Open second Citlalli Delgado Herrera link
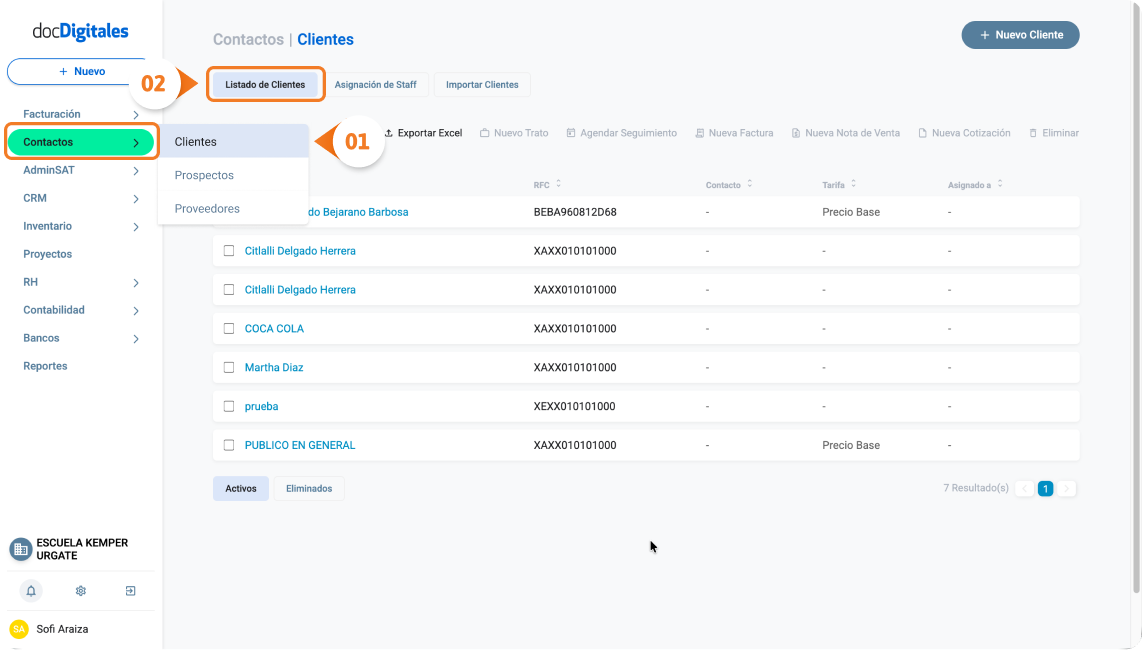Viewport: 1142px width, 650px height. click(x=300, y=290)
